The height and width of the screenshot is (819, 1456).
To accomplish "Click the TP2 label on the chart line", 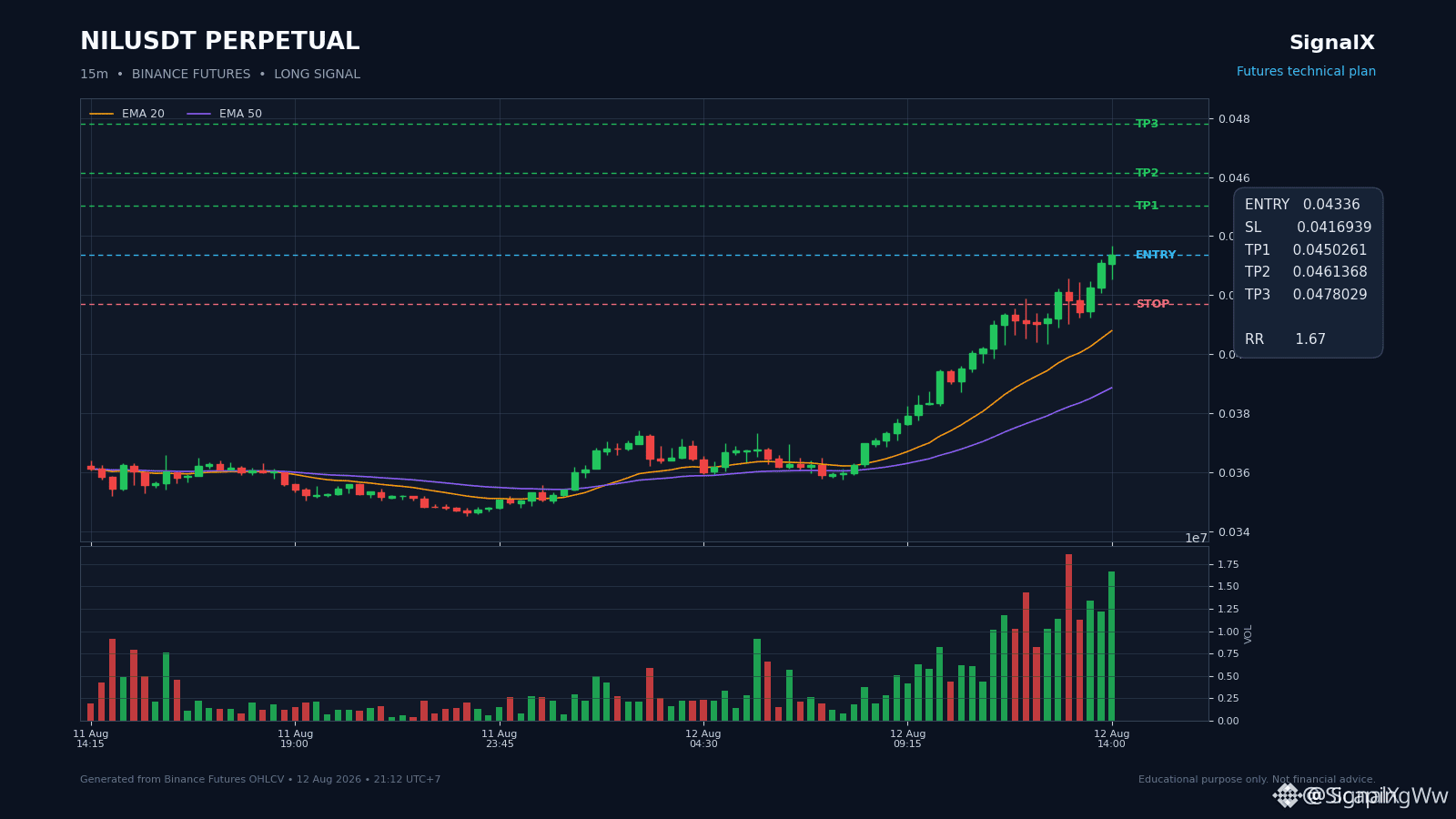I will tap(1147, 173).
